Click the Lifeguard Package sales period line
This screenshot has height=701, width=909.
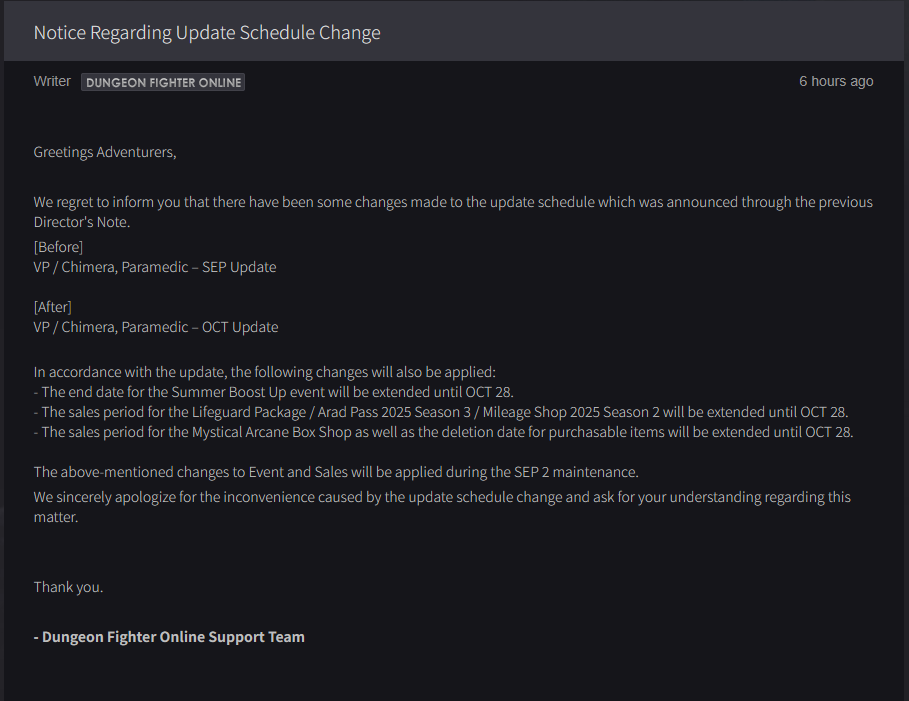point(441,412)
